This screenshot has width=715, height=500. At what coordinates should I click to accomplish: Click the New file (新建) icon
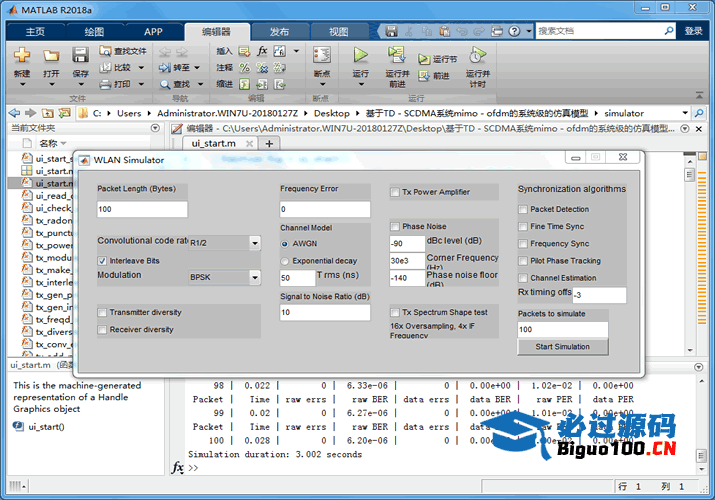tap(22, 56)
